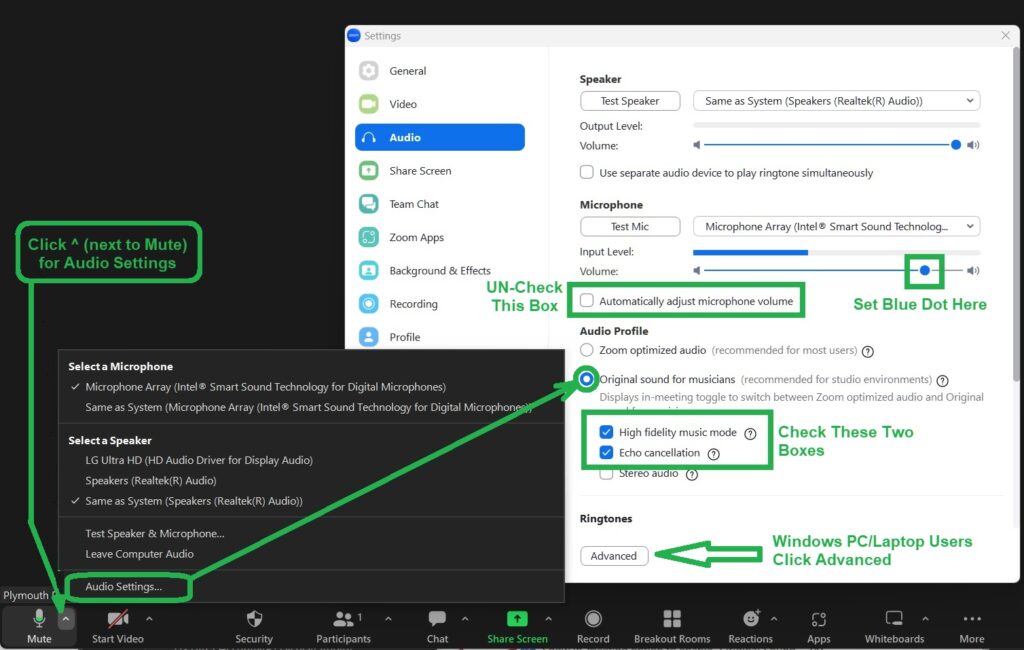
Task: Click the Mute microphone icon
Action: [39, 618]
